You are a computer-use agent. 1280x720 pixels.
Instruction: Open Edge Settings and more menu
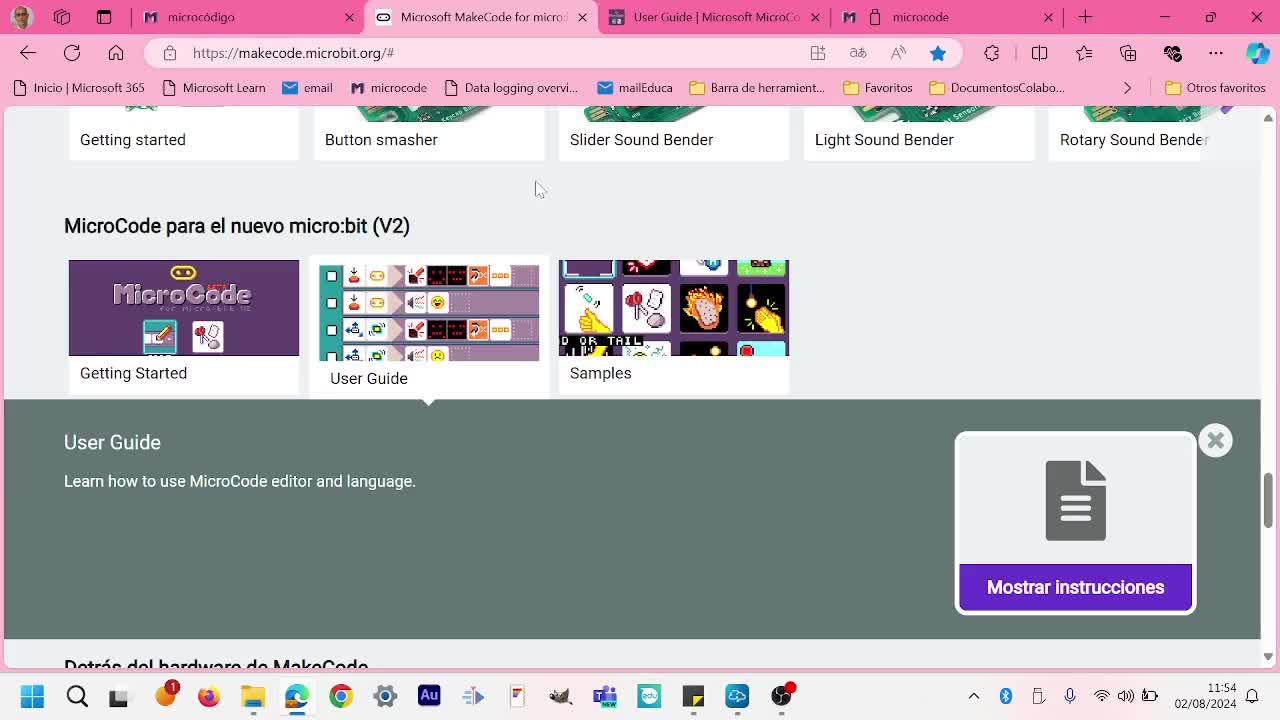click(1216, 53)
